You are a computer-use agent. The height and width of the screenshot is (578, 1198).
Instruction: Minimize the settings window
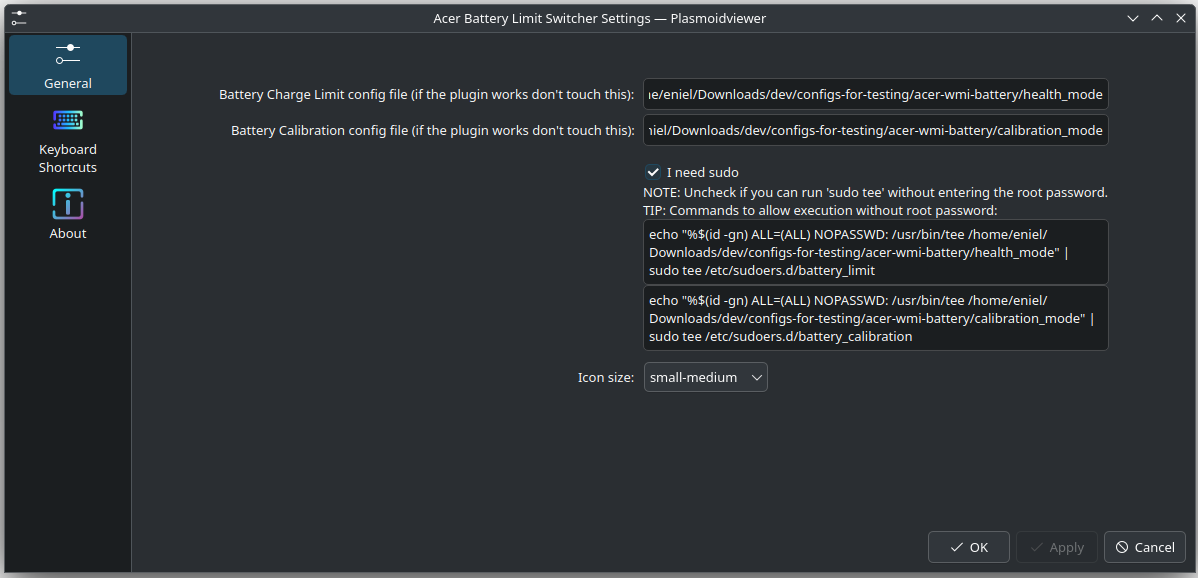(1133, 18)
